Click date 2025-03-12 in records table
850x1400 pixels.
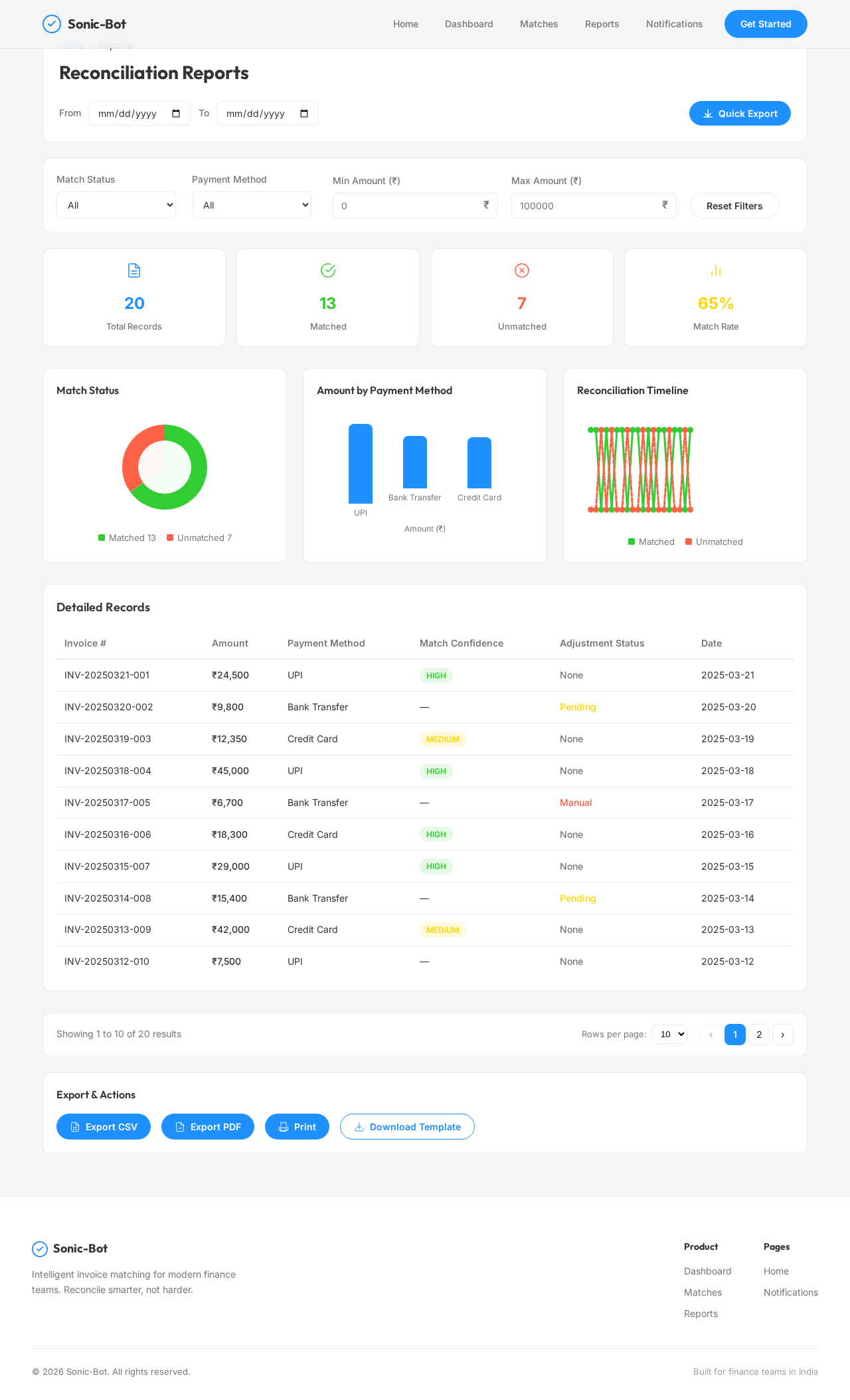[x=728, y=961]
